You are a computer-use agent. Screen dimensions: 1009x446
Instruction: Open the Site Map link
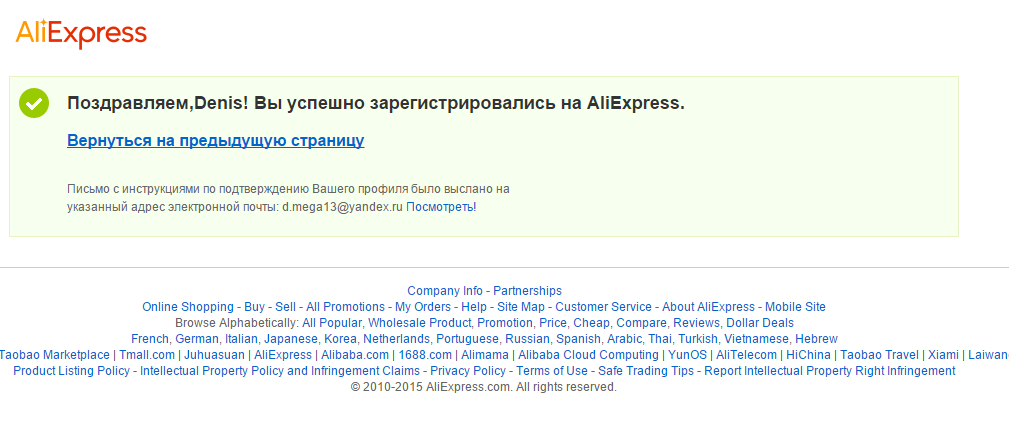[x=521, y=307]
